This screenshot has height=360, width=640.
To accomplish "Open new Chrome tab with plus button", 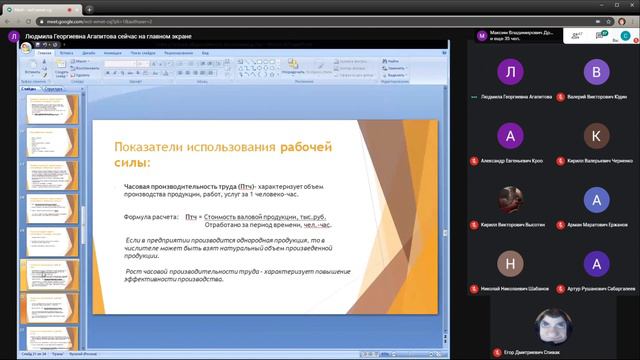I will 89,9.
